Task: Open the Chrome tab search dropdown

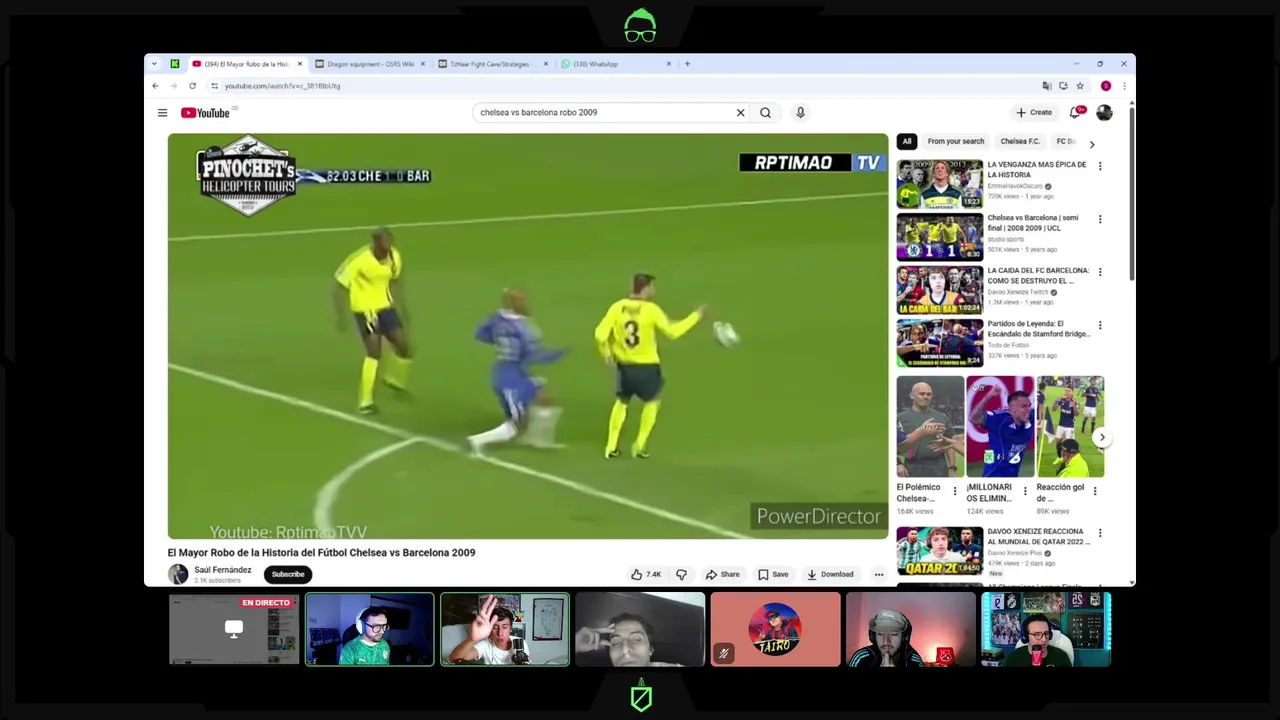Action: 154,64
